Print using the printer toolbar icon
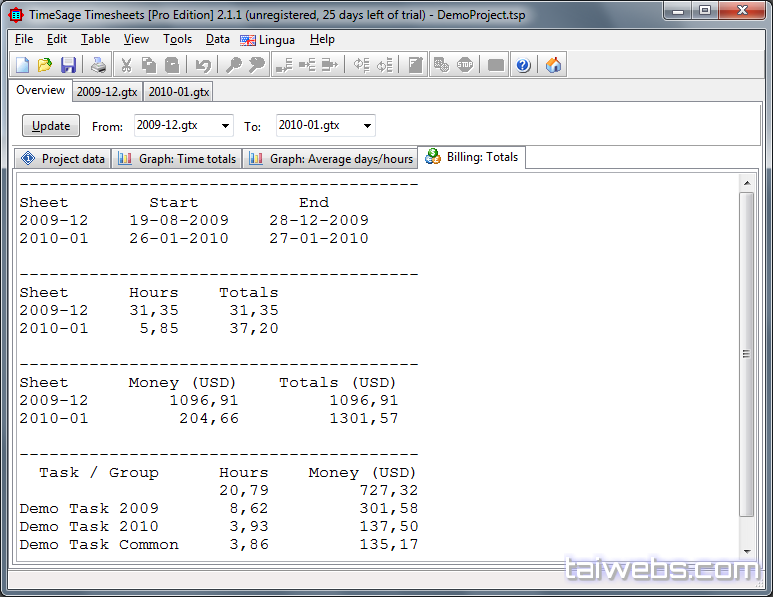 coord(98,65)
